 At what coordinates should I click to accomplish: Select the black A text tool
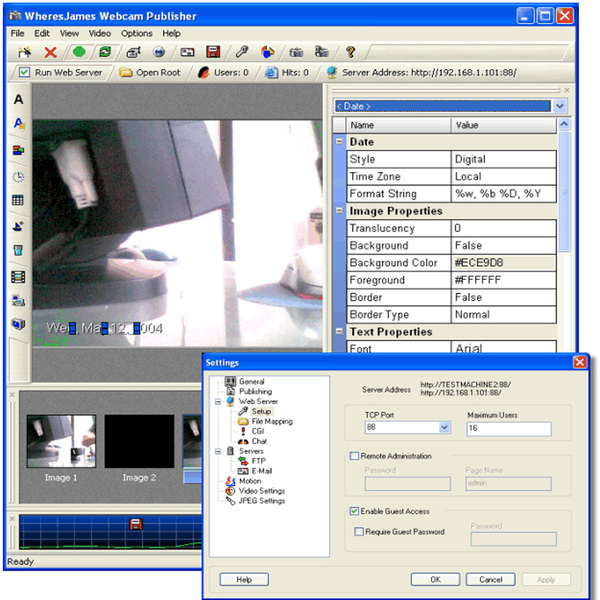point(18,99)
